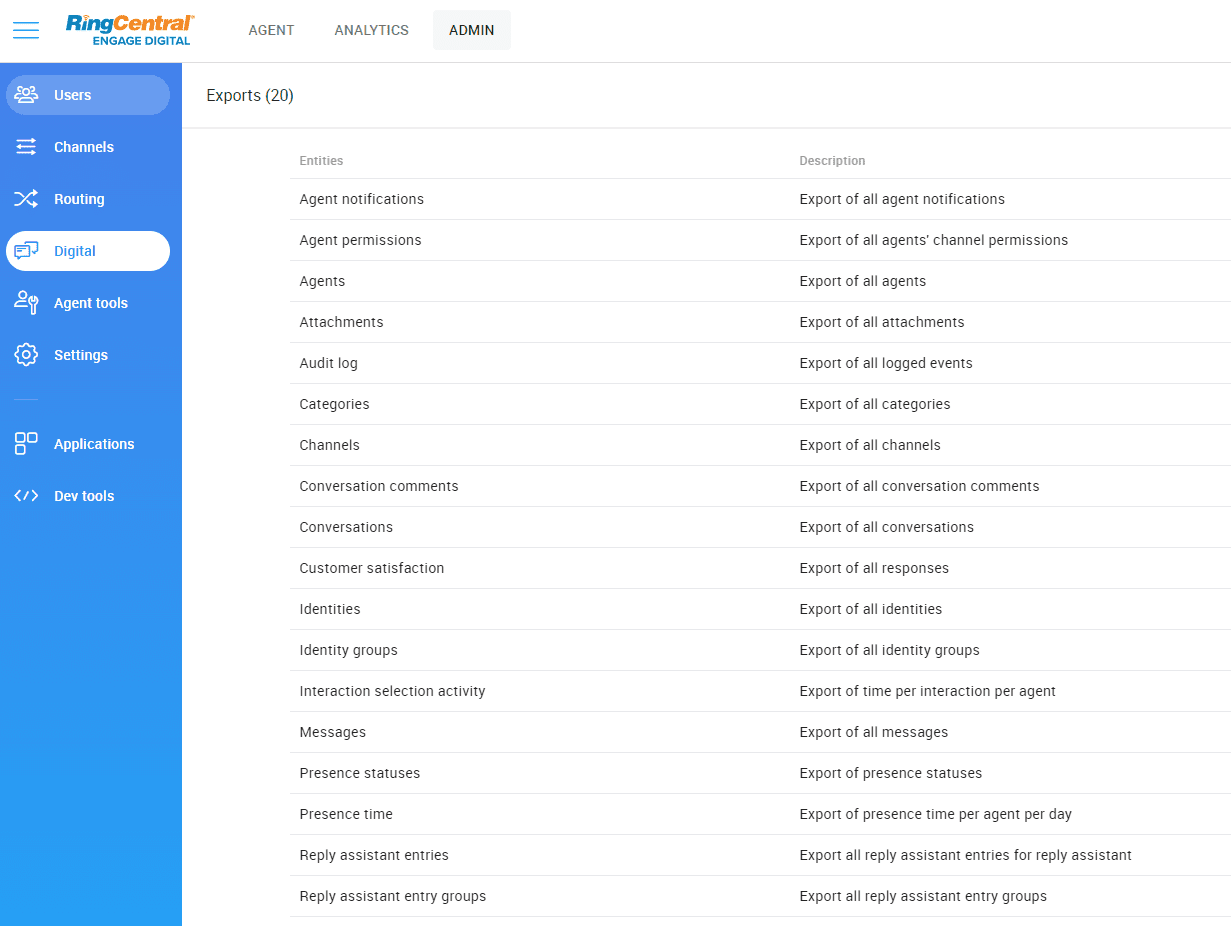1231x926 pixels.
Task: Click the Routing shuffle icon
Action: [26, 199]
